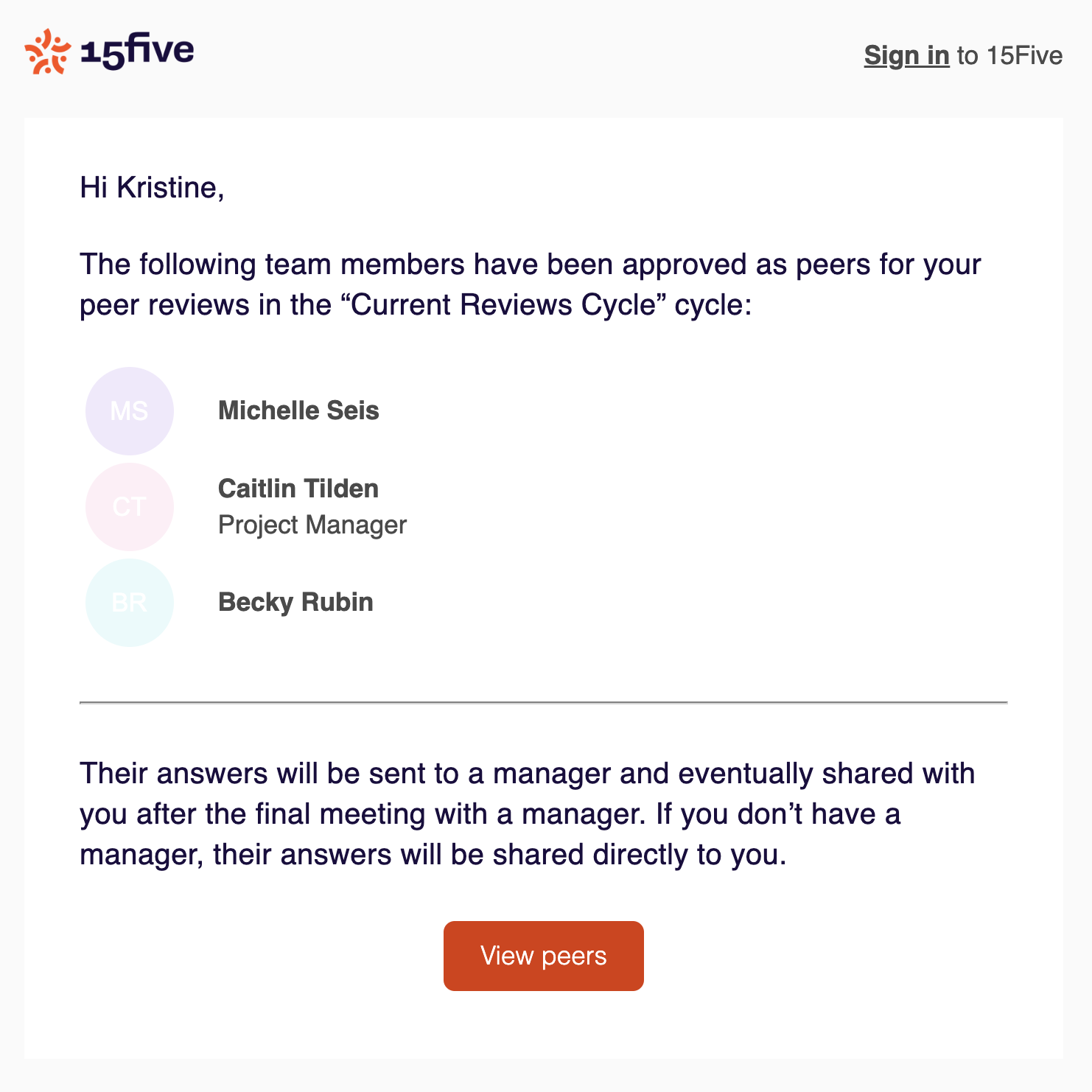Click the "you after the final meeting" line

(489, 814)
